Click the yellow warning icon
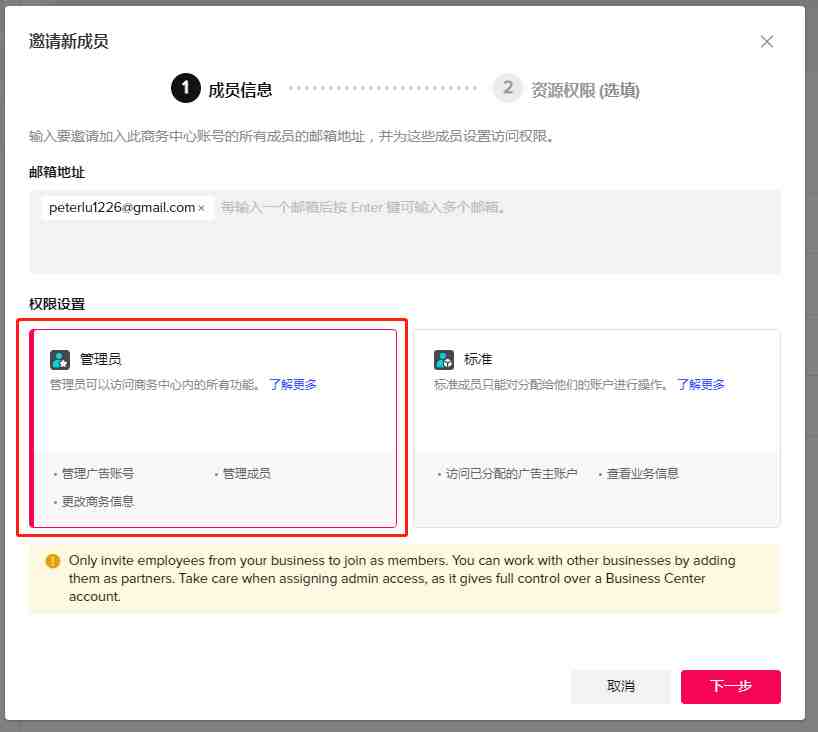818x732 pixels. [x=53, y=561]
